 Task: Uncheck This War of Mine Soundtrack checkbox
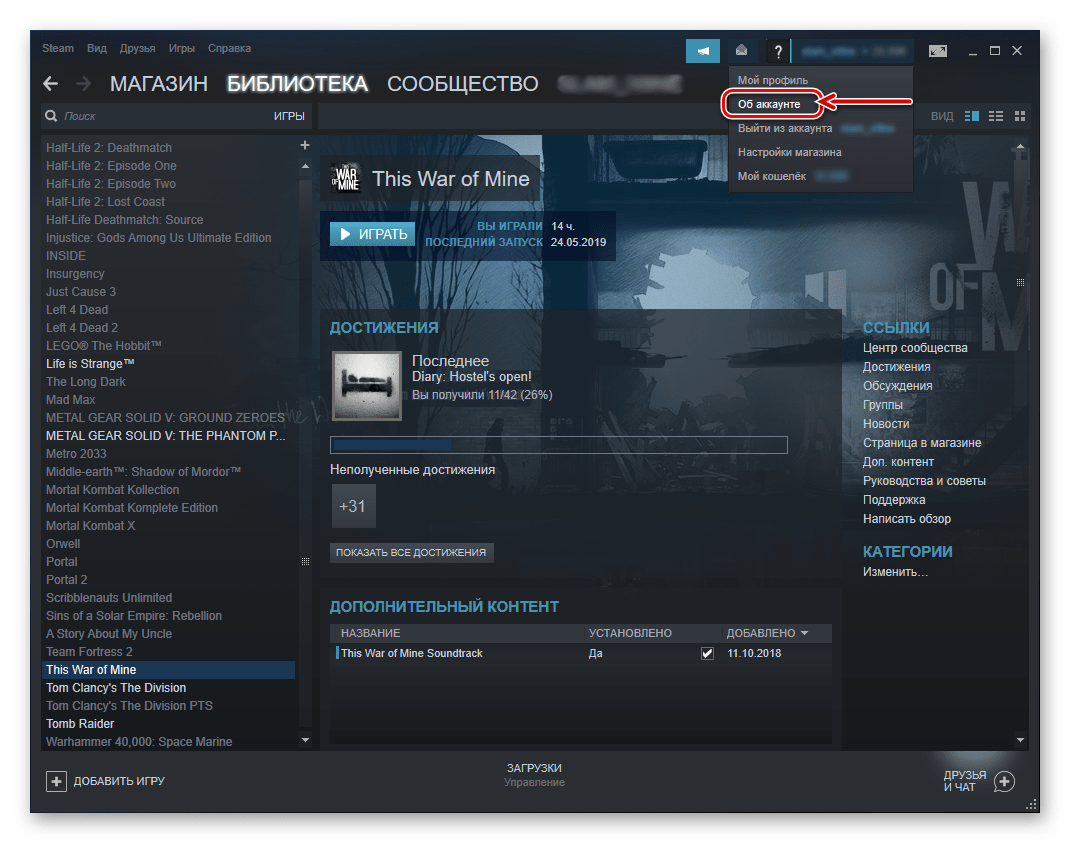pyautogui.click(x=708, y=654)
